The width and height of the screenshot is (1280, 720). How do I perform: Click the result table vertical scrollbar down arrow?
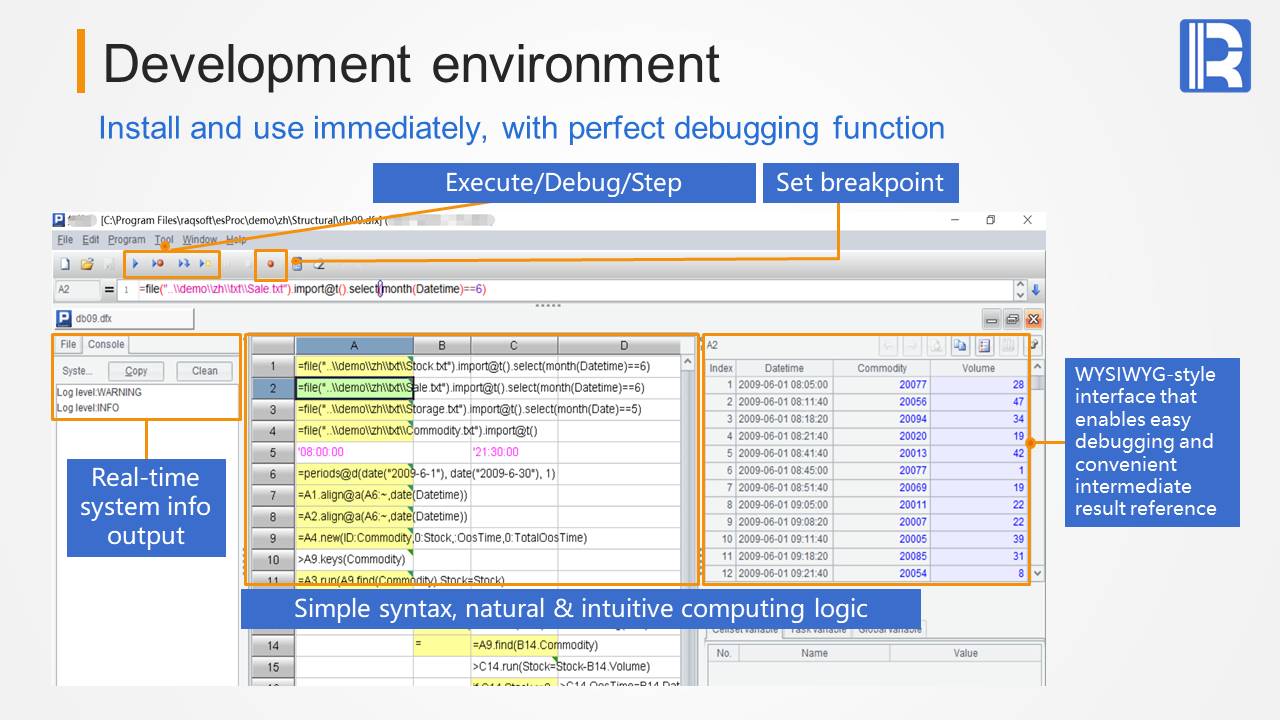click(1037, 573)
